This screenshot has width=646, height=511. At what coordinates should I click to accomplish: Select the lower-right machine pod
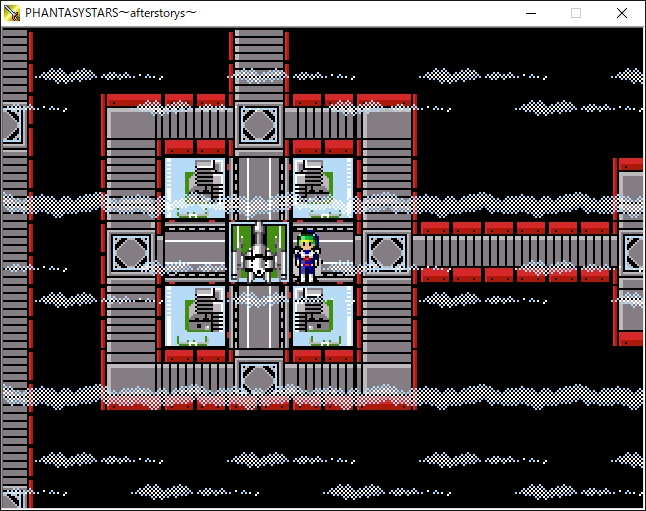[322, 315]
